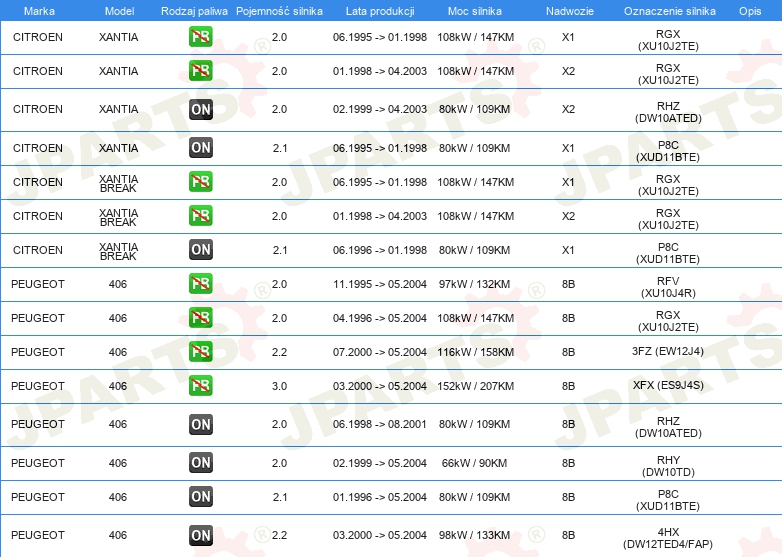The width and height of the screenshot is (782, 557).
Task: Click production dates '02.1999 -> 04.2003'
Action: (380, 109)
